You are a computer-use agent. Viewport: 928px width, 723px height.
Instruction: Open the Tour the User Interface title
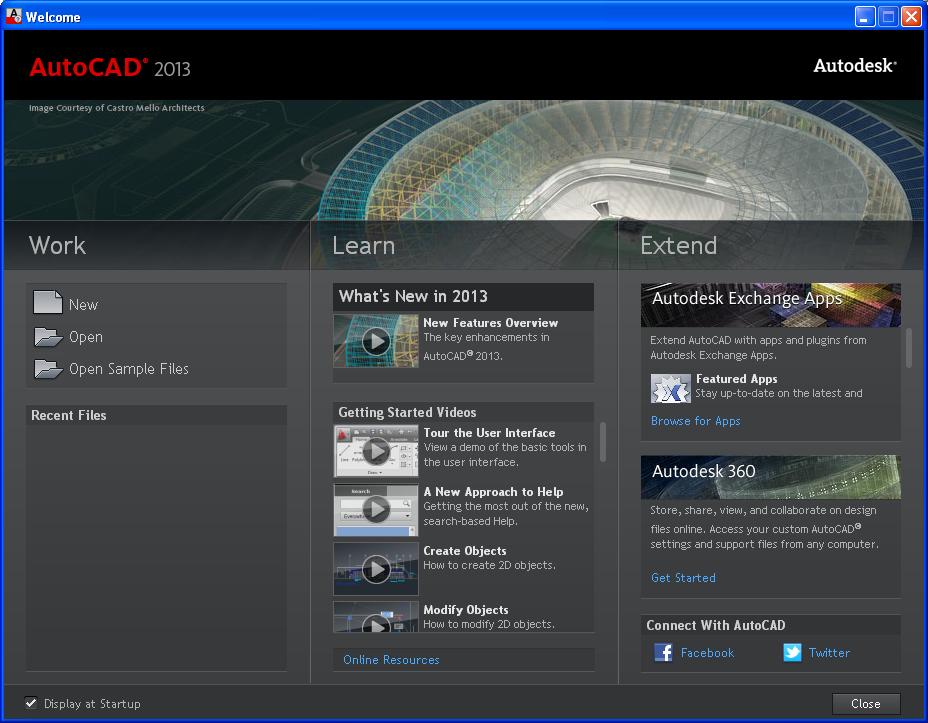pos(489,432)
